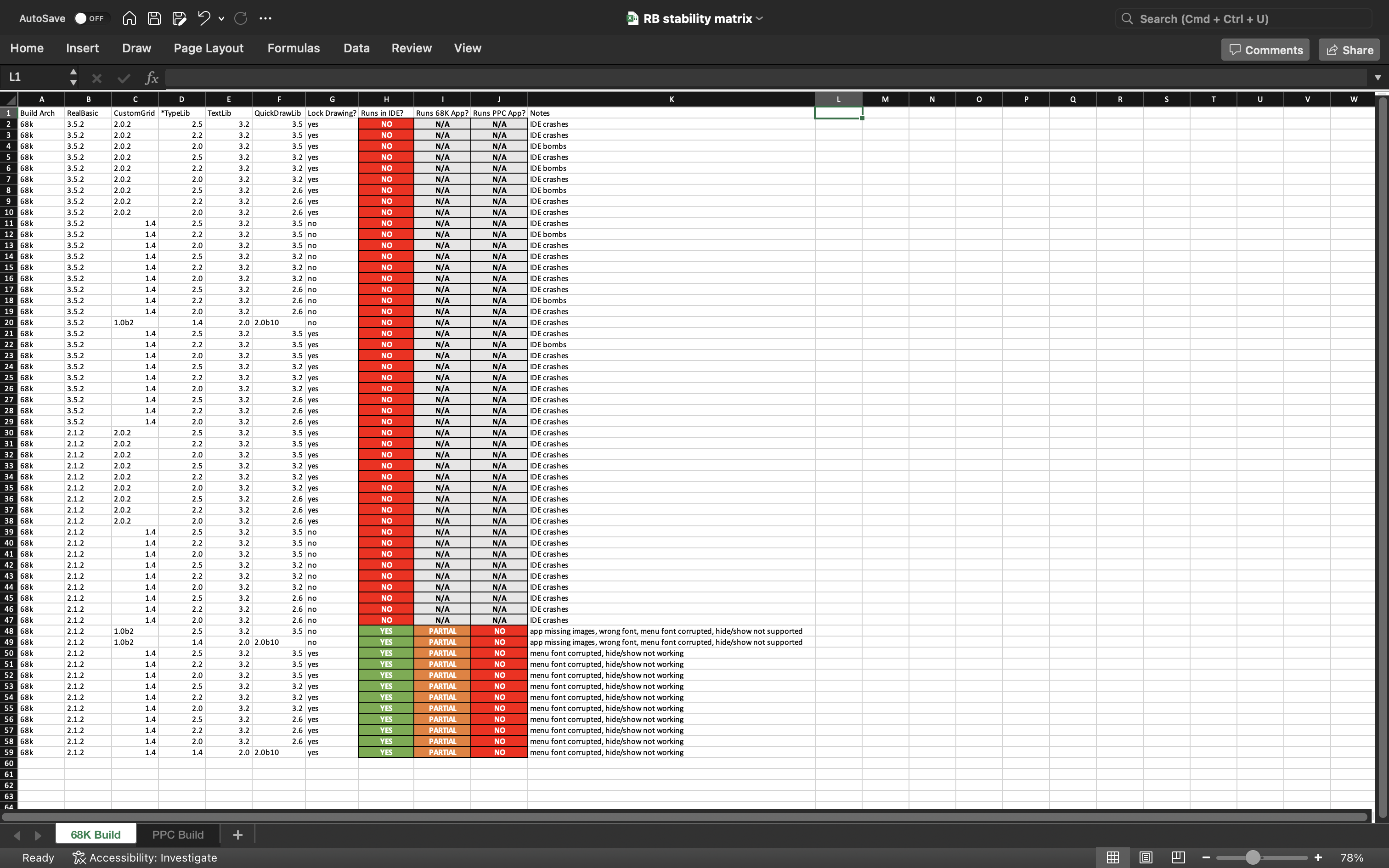Open the Draw ribbon tab
Viewport: 1389px width, 868px height.
[136, 48]
